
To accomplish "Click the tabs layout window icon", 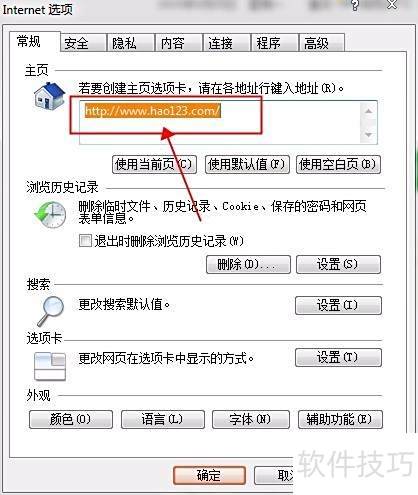I will tap(50, 366).
